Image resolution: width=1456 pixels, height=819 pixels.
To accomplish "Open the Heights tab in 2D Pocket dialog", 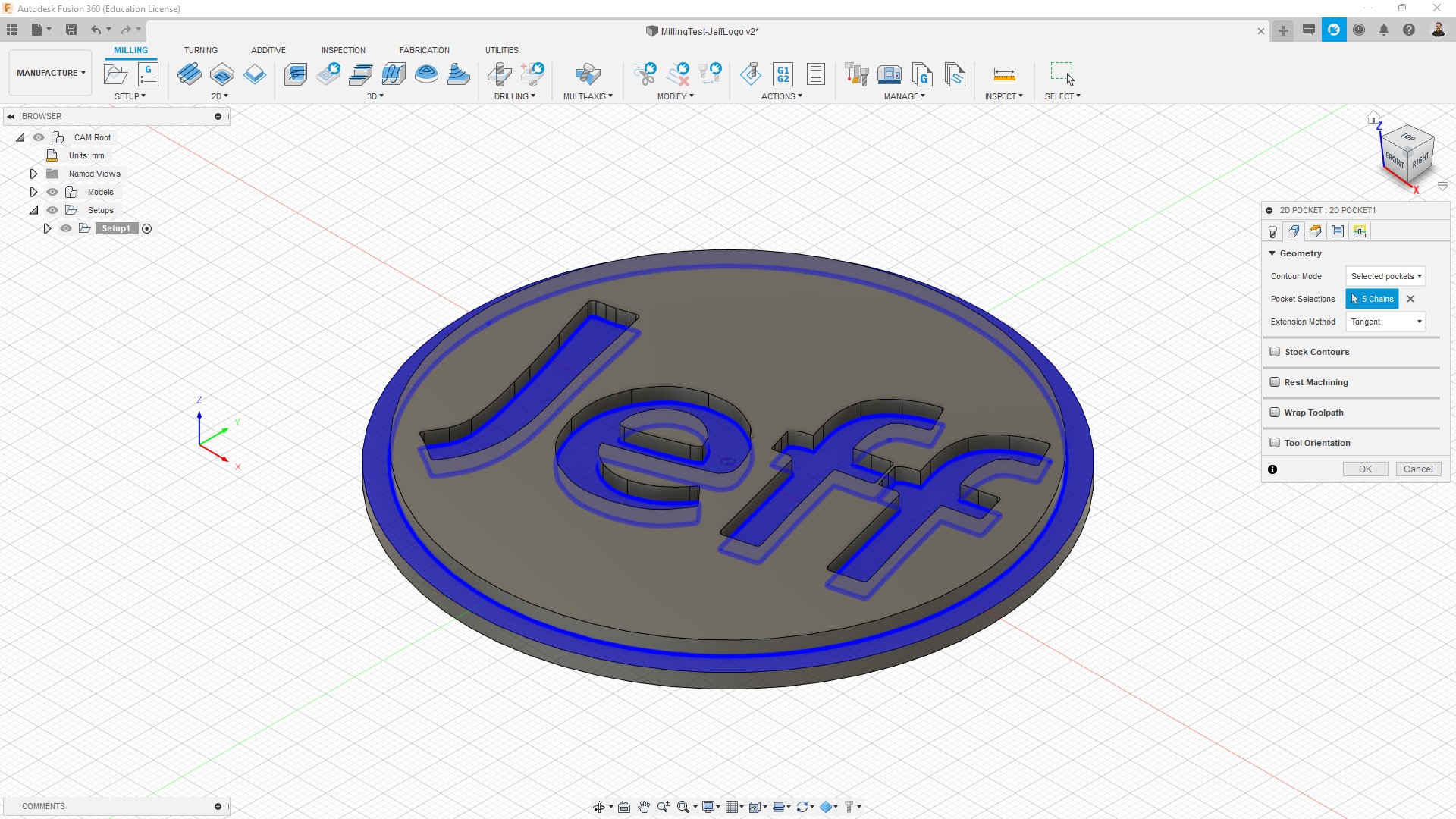I will [1316, 232].
